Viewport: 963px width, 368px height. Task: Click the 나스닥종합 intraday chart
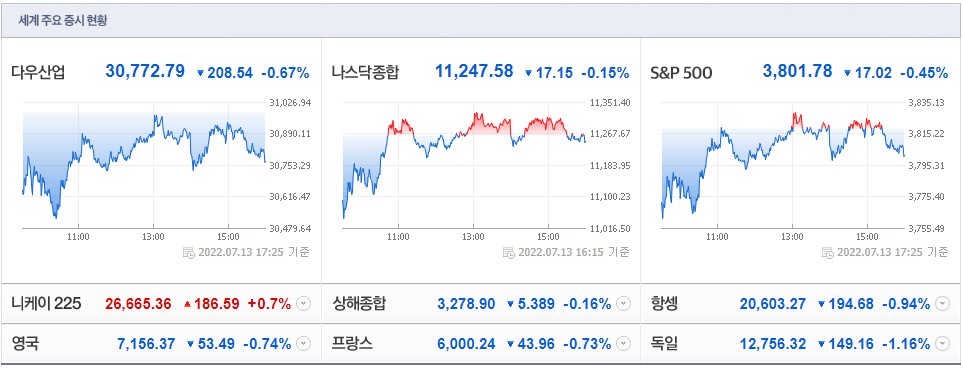(x=464, y=166)
